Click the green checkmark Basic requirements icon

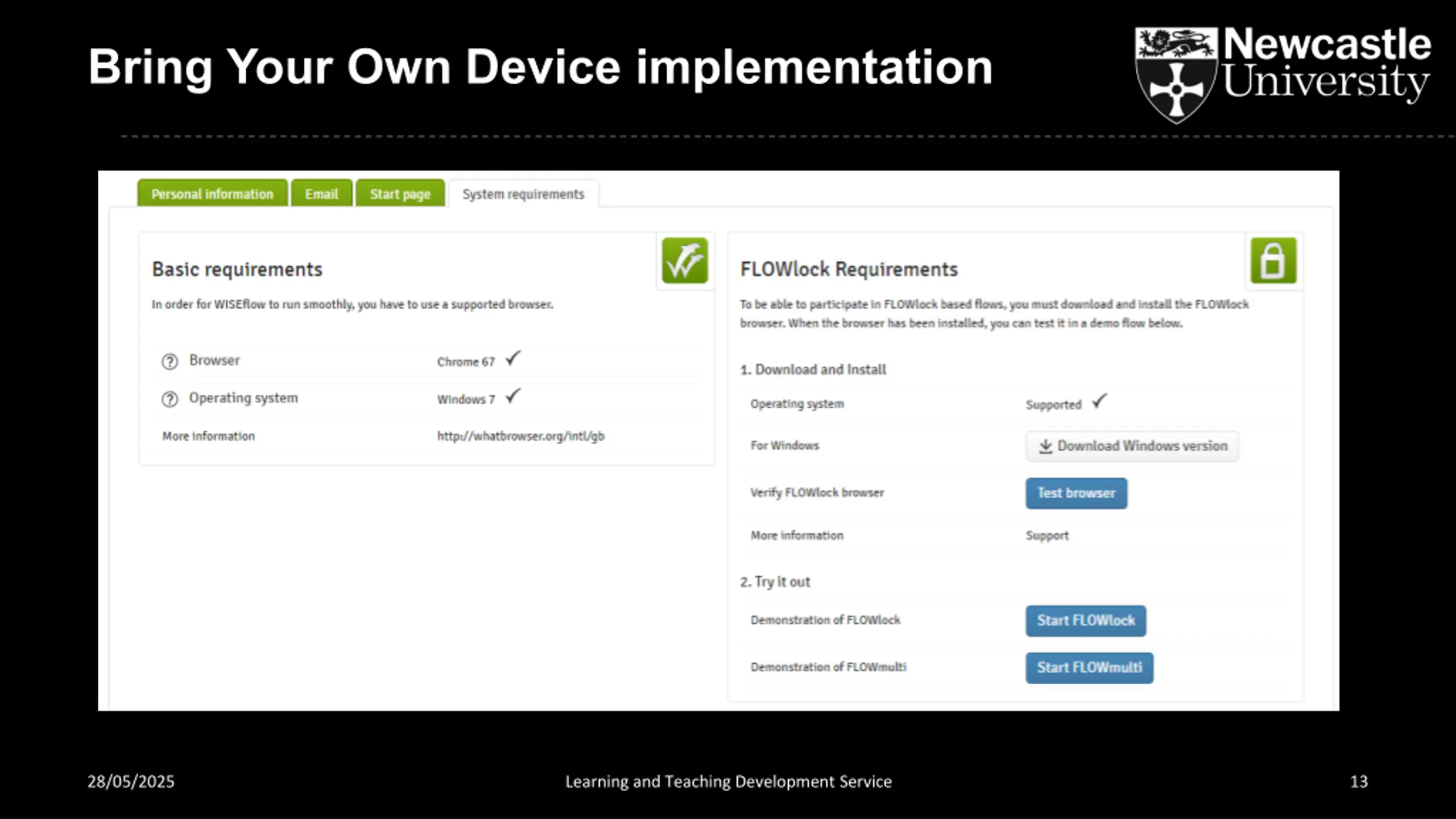tap(685, 260)
